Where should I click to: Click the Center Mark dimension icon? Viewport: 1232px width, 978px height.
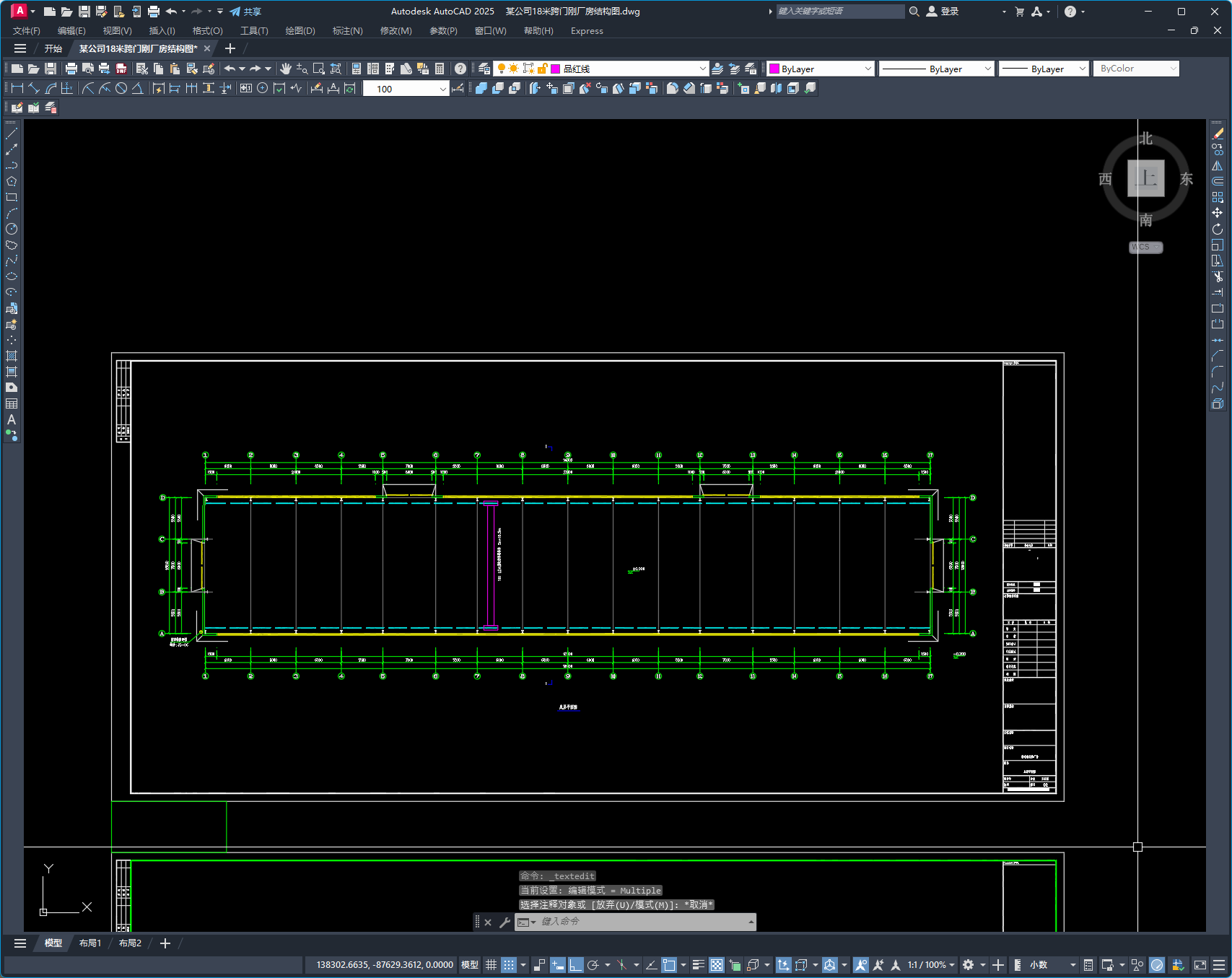click(263, 88)
